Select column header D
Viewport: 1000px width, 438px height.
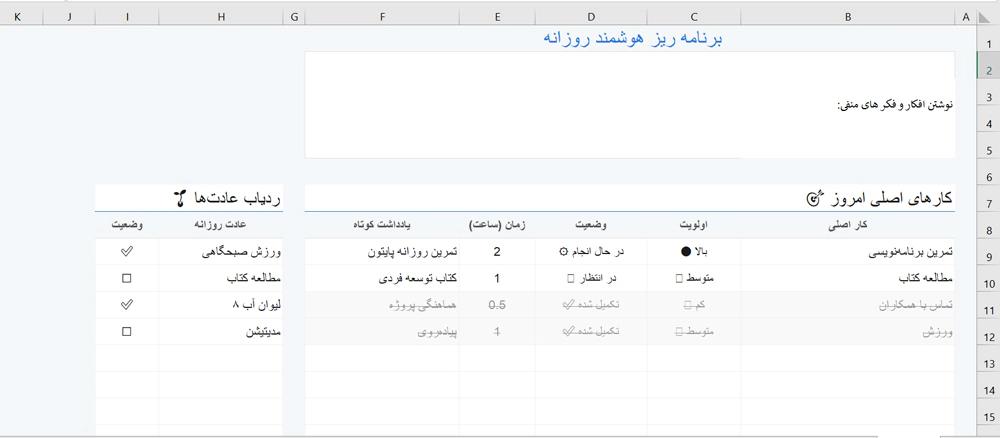(x=591, y=18)
